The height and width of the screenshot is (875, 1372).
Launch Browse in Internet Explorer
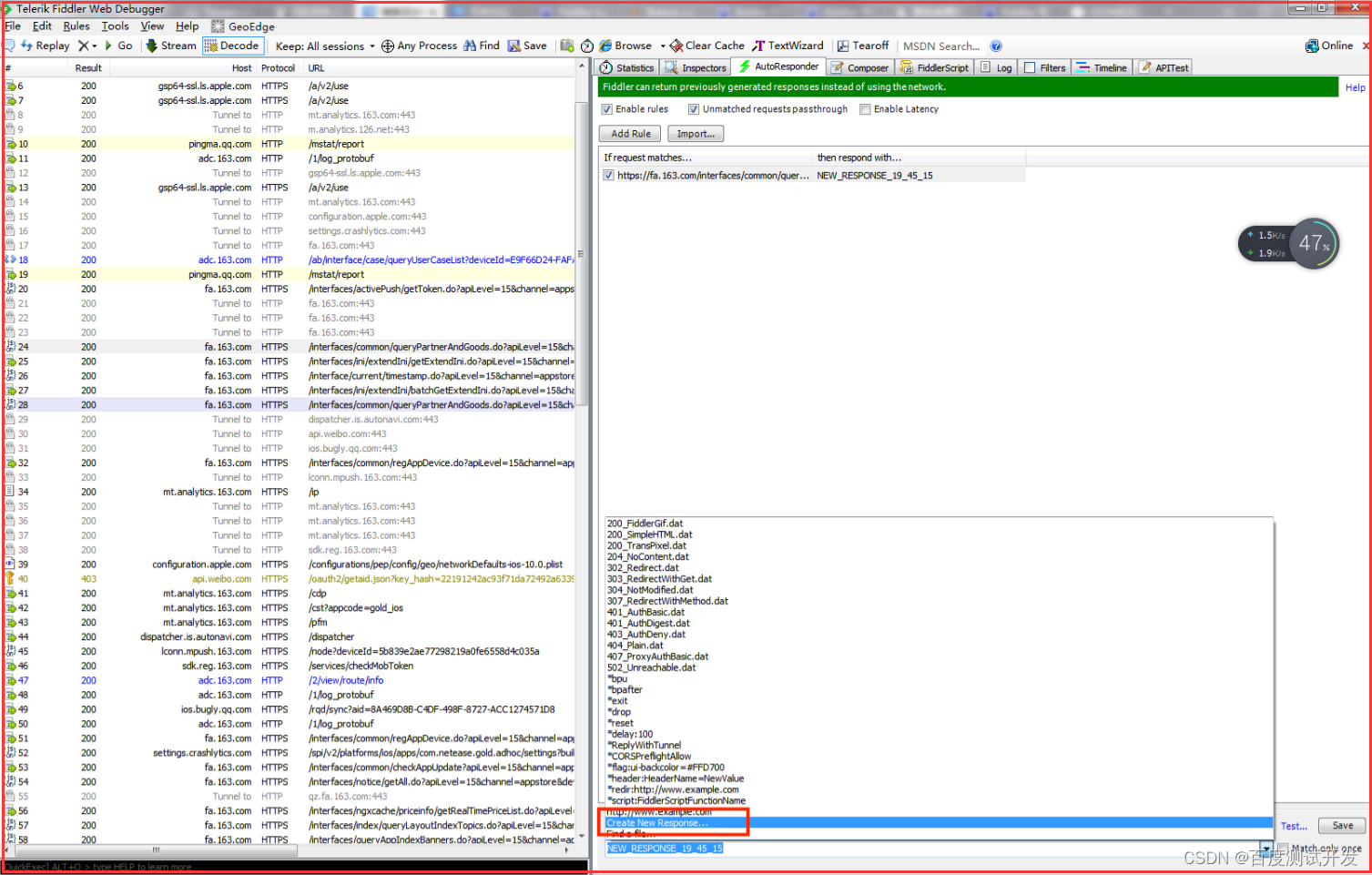pos(626,46)
